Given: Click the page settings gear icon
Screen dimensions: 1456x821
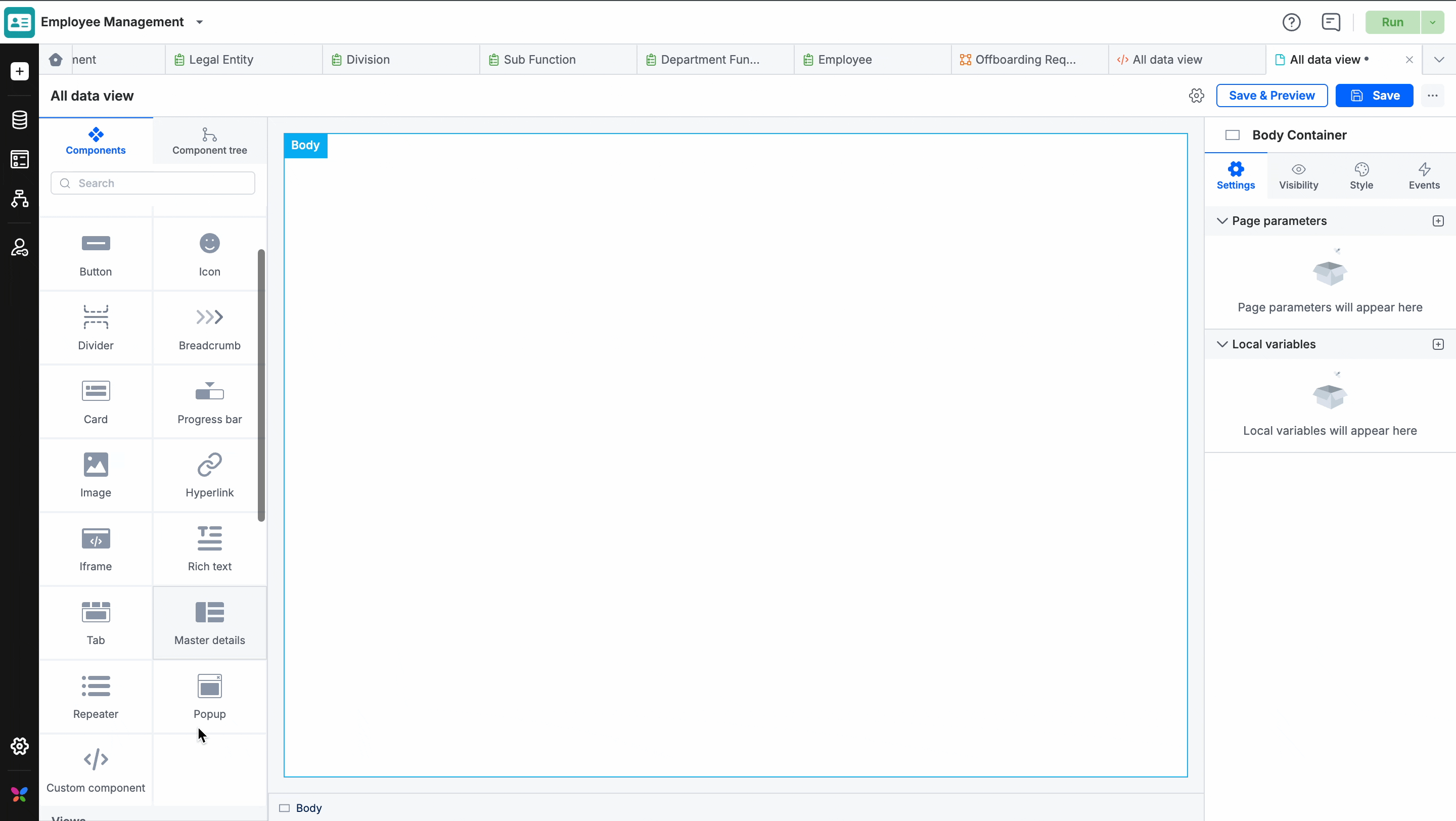Looking at the screenshot, I should (x=1196, y=96).
